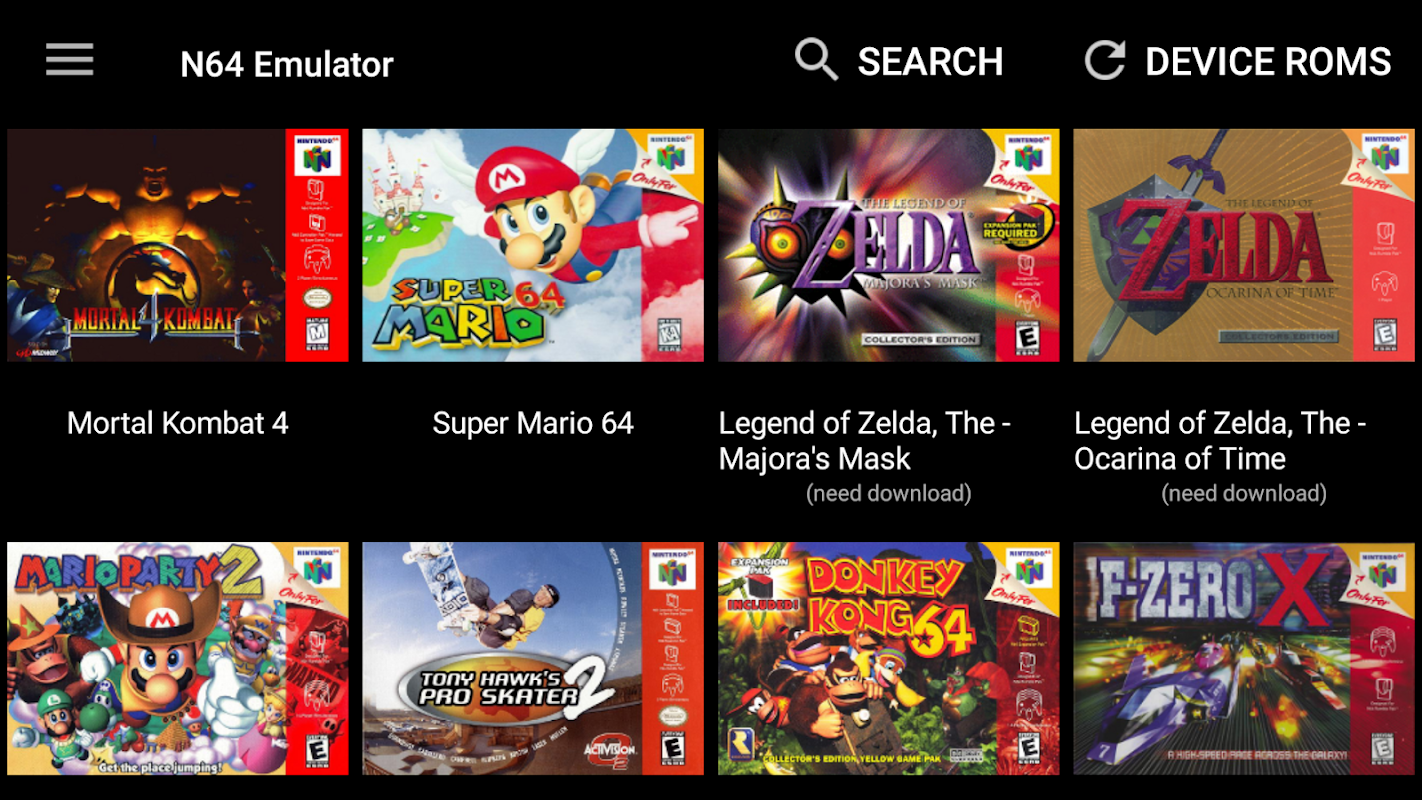The width and height of the screenshot is (1422, 800).
Task: Pick the Donkey Kong 64 cover
Action: click(888, 658)
